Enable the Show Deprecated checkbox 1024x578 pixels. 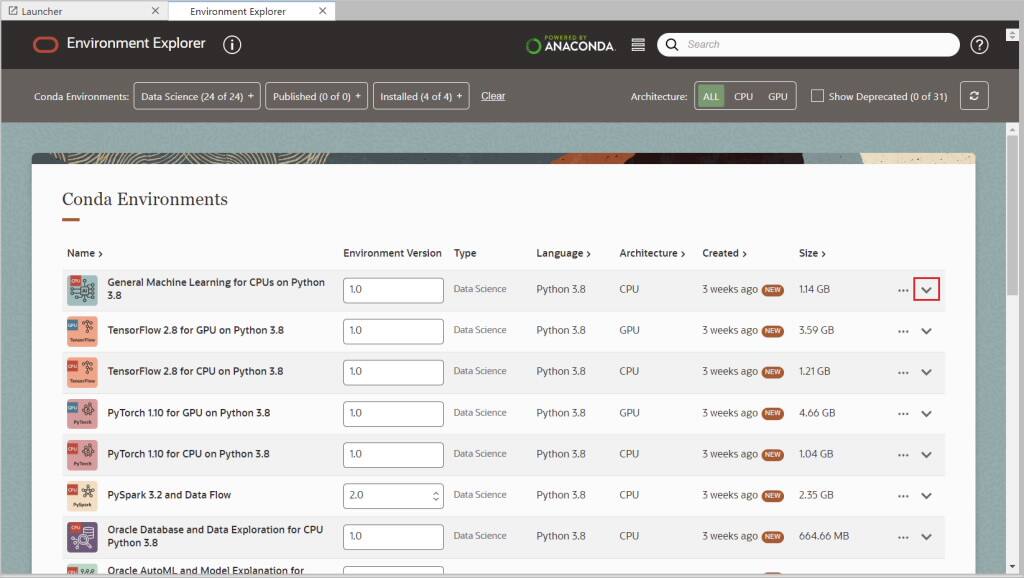tap(817, 95)
